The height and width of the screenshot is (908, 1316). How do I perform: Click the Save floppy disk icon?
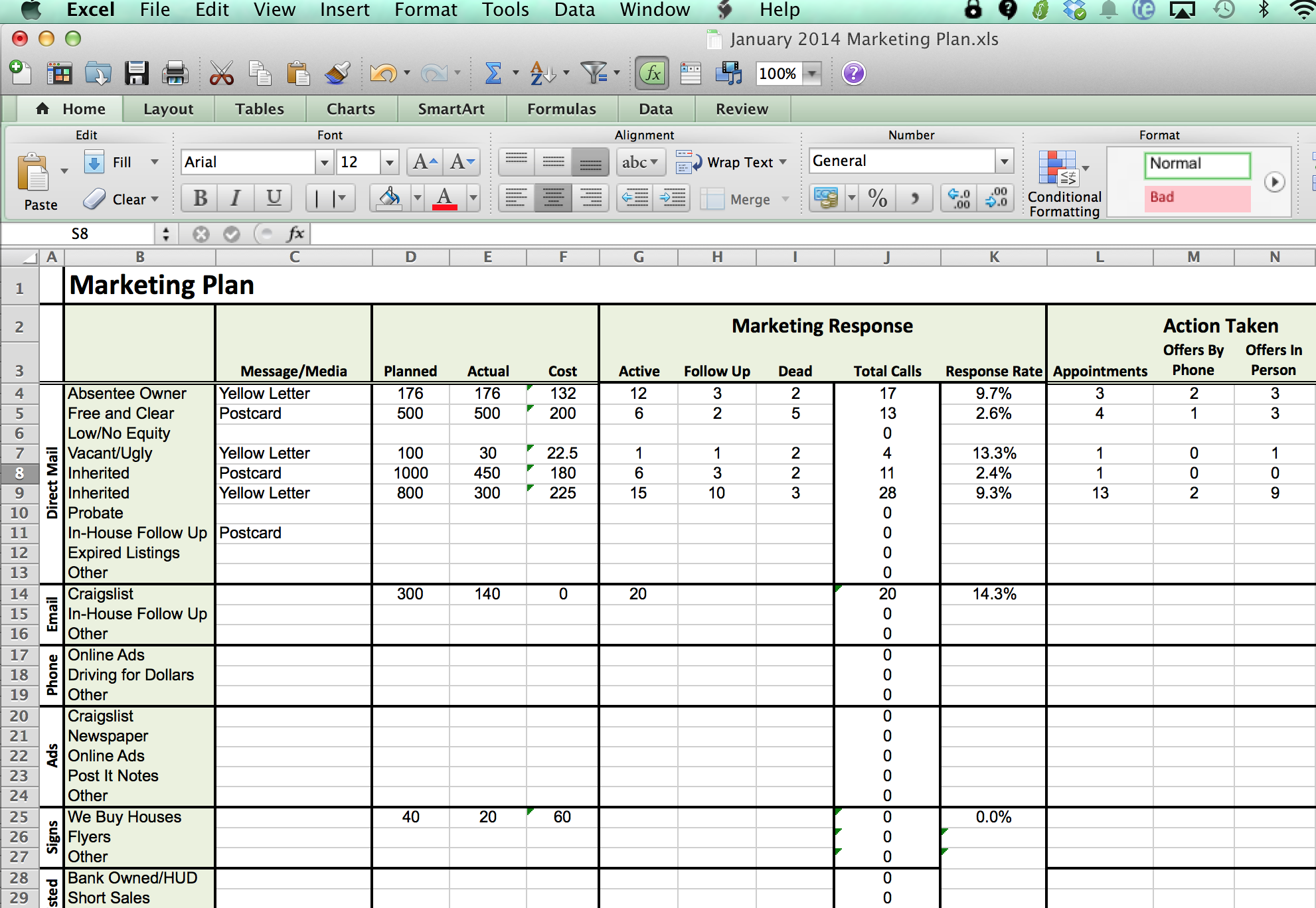137,73
